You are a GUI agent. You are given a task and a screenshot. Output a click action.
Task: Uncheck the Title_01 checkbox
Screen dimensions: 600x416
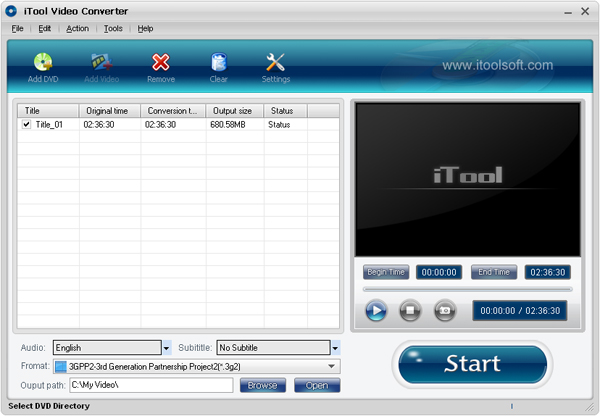coord(26,124)
